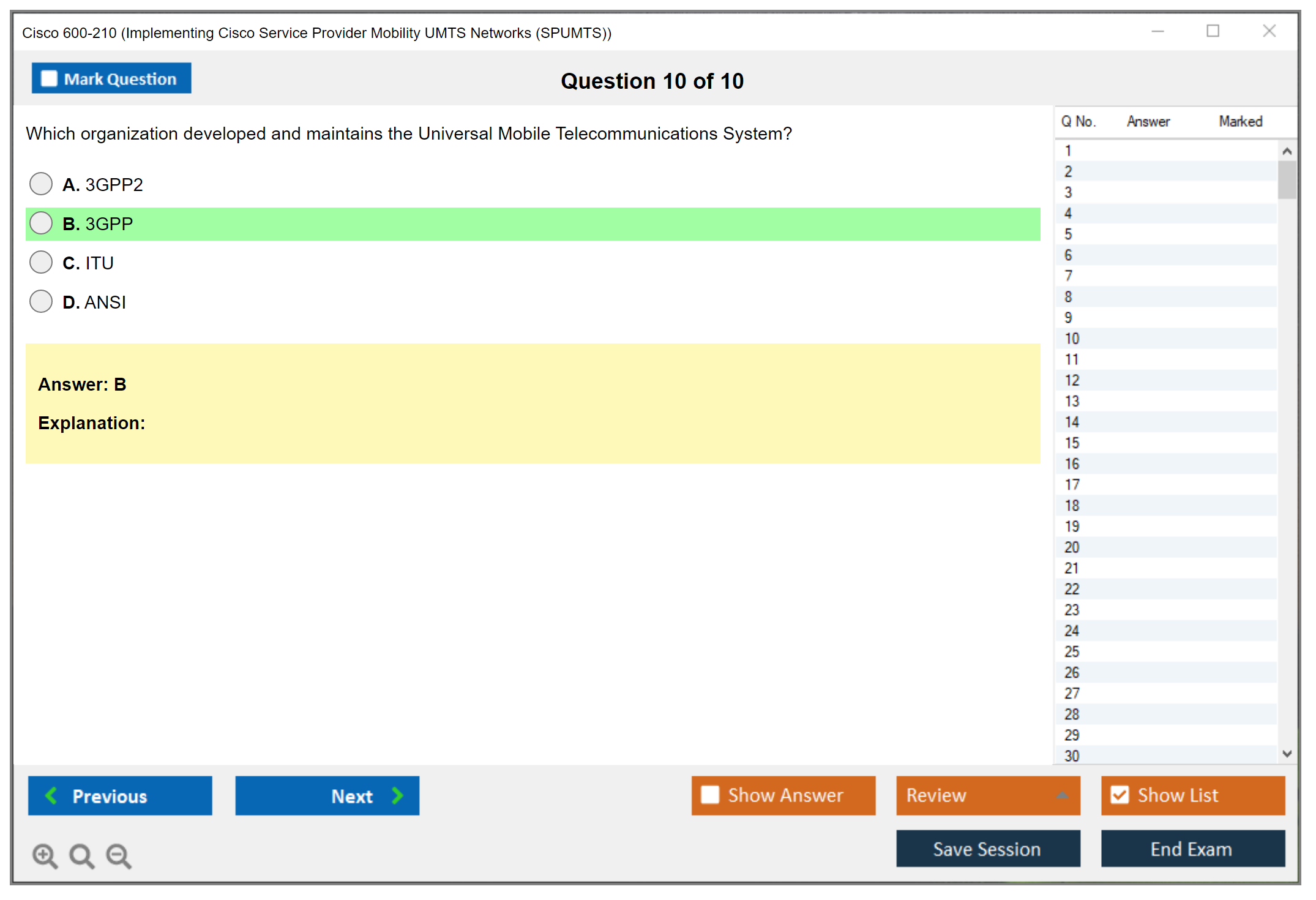
Task: Toggle the Mark Question checkbox
Action: pos(49,79)
